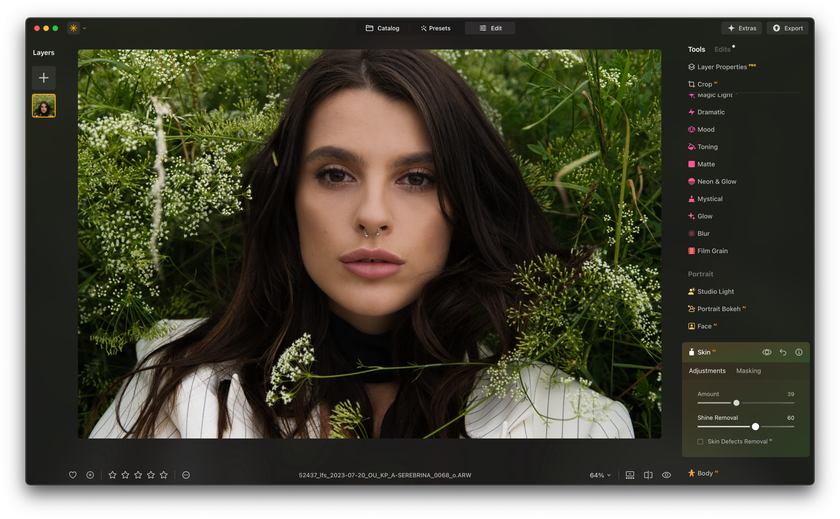The height and width of the screenshot is (519, 840).
Task: Open the Luminar app logo menu chevron
Action: (84, 28)
